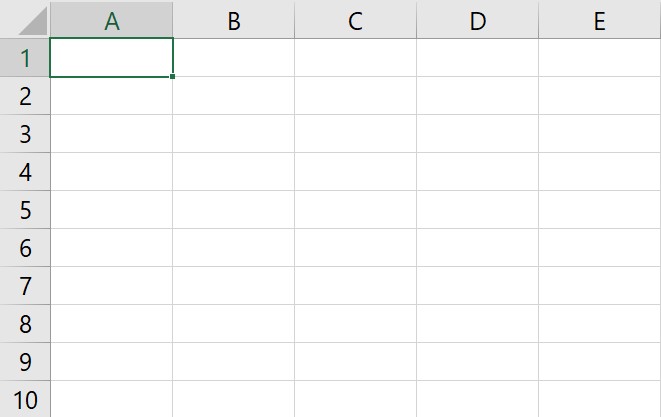Select column A header
Viewport: 661px width, 417px height.
pyautogui.click(x=111, y=19)
